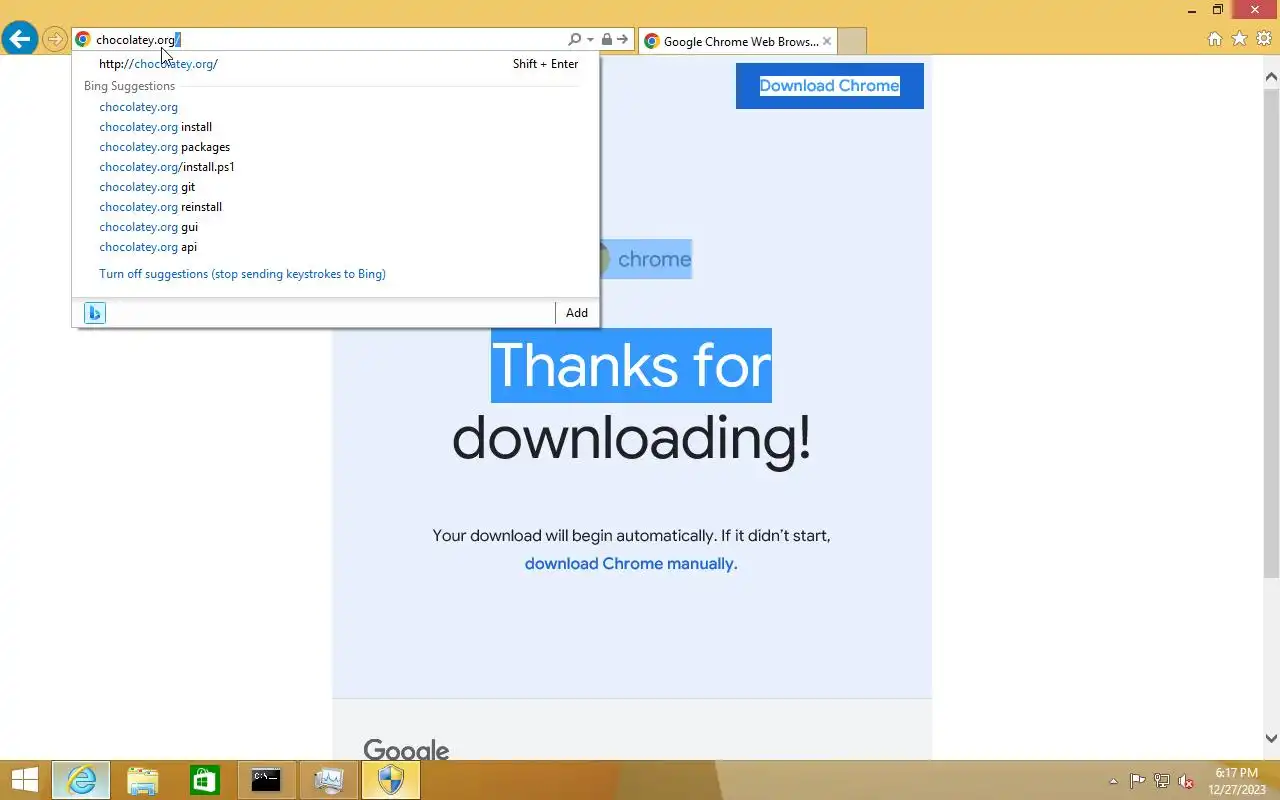1280x800 pixels.
Task: Click the chrome logo text on page
Action: (x=654, y=259)
